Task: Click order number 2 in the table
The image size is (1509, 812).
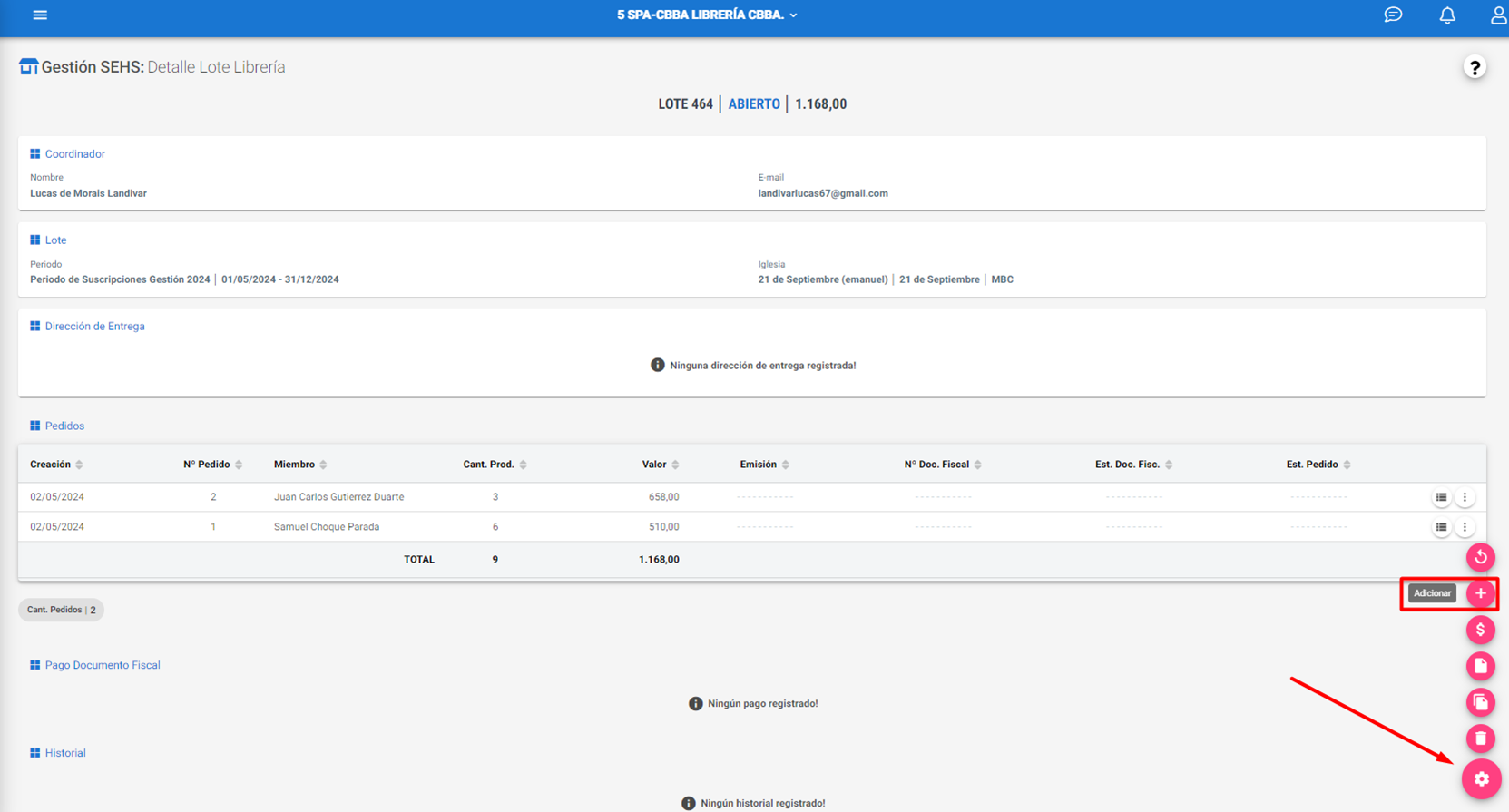Action: point(213,497)
